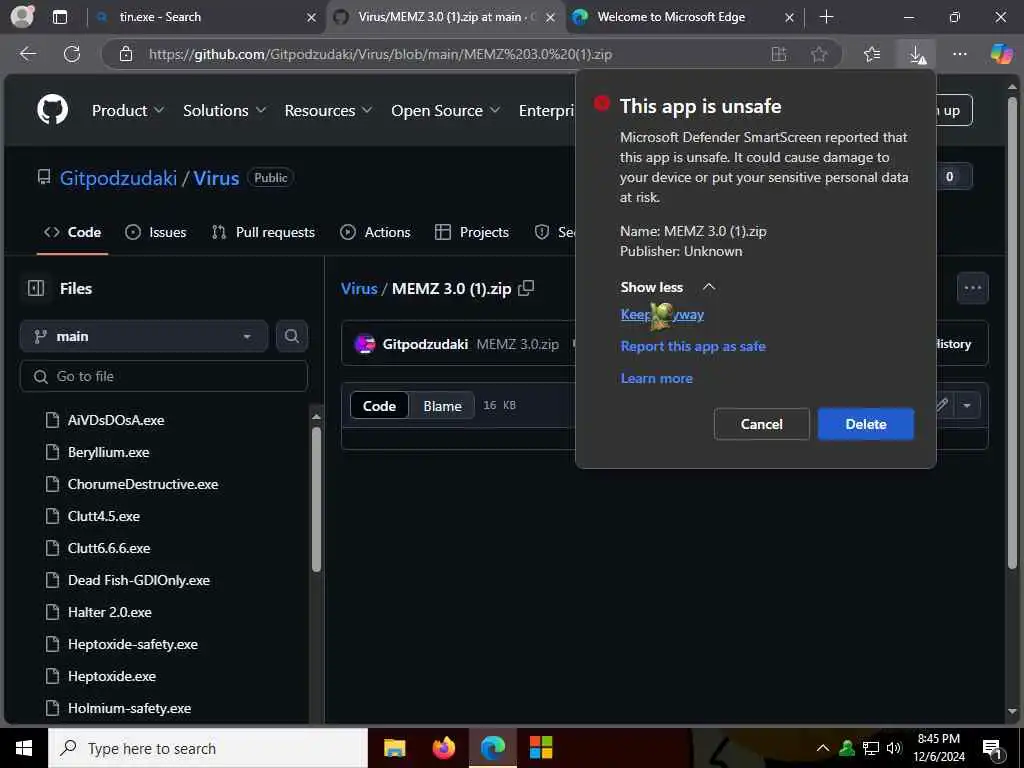Click the Delete button

point(865,424)
